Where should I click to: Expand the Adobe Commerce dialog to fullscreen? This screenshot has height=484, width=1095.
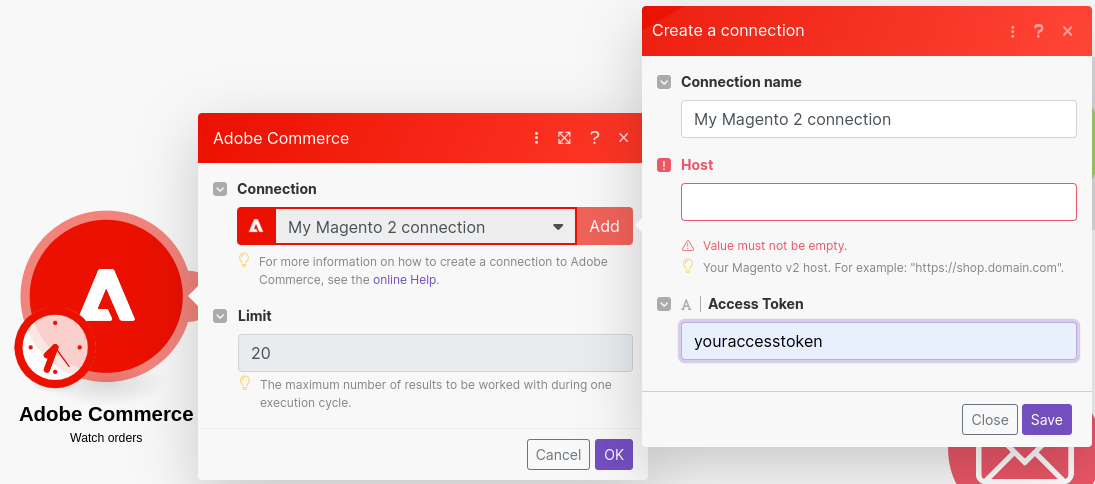(x=565, y=138)
